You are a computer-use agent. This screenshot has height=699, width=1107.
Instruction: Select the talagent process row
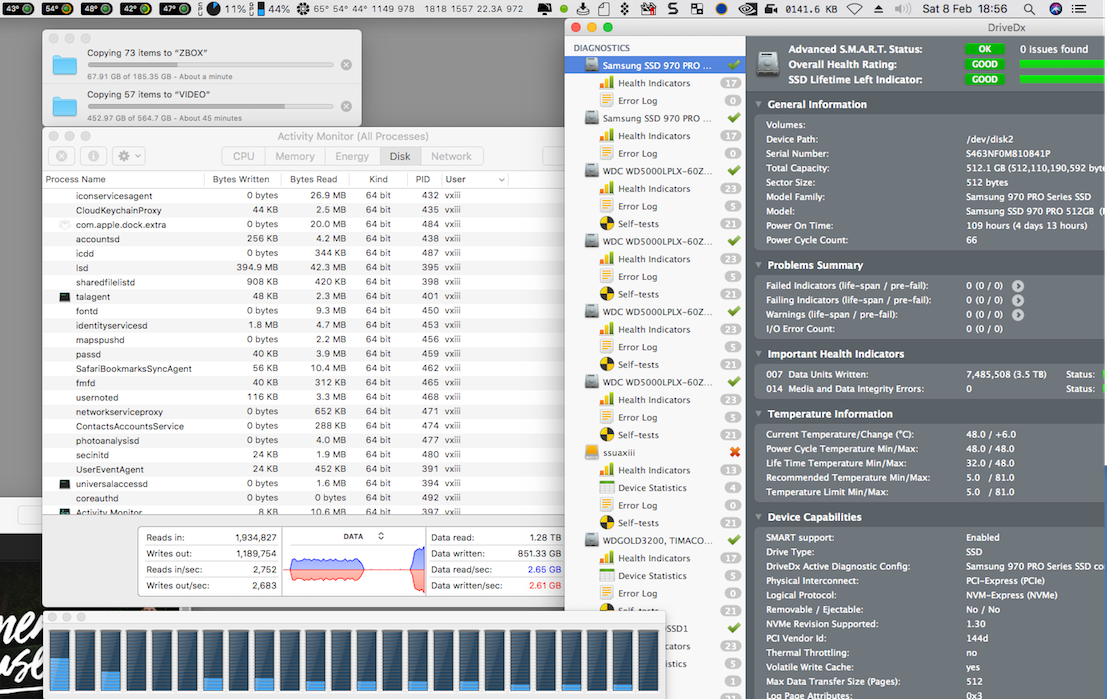coord(304,297)
